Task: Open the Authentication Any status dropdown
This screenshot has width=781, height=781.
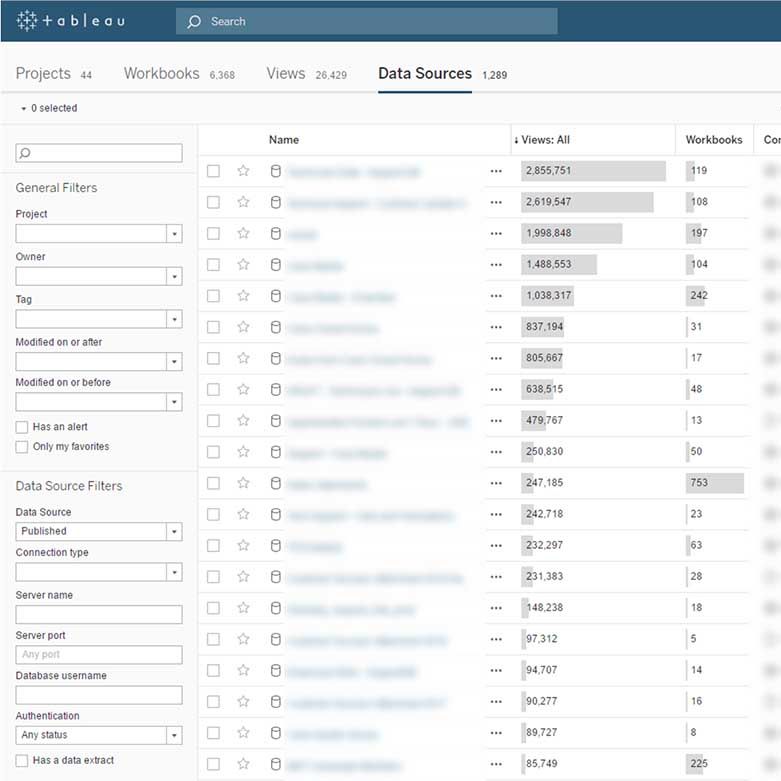Action: [174, 735]
